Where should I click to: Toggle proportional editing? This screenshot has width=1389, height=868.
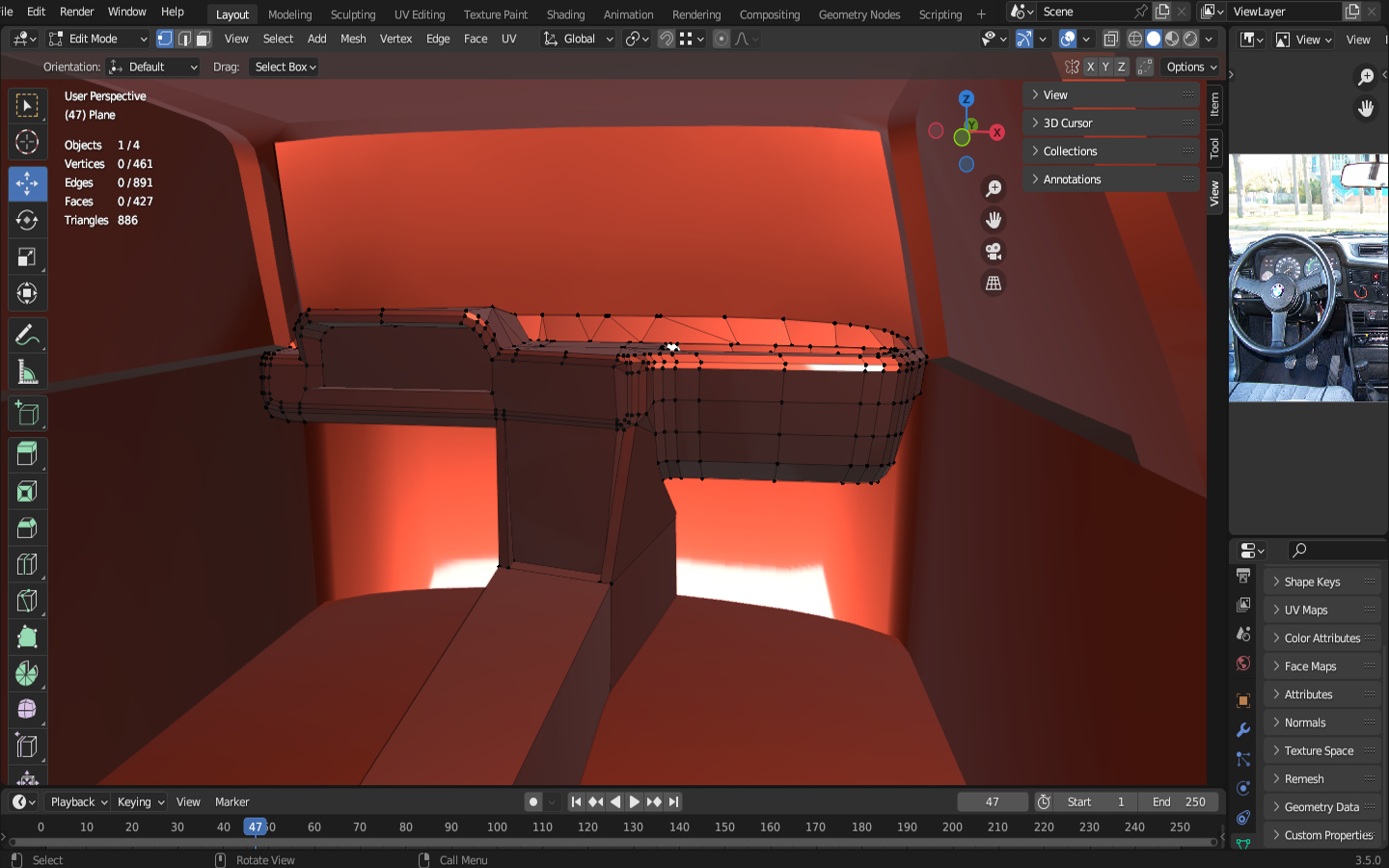(722, 39)
